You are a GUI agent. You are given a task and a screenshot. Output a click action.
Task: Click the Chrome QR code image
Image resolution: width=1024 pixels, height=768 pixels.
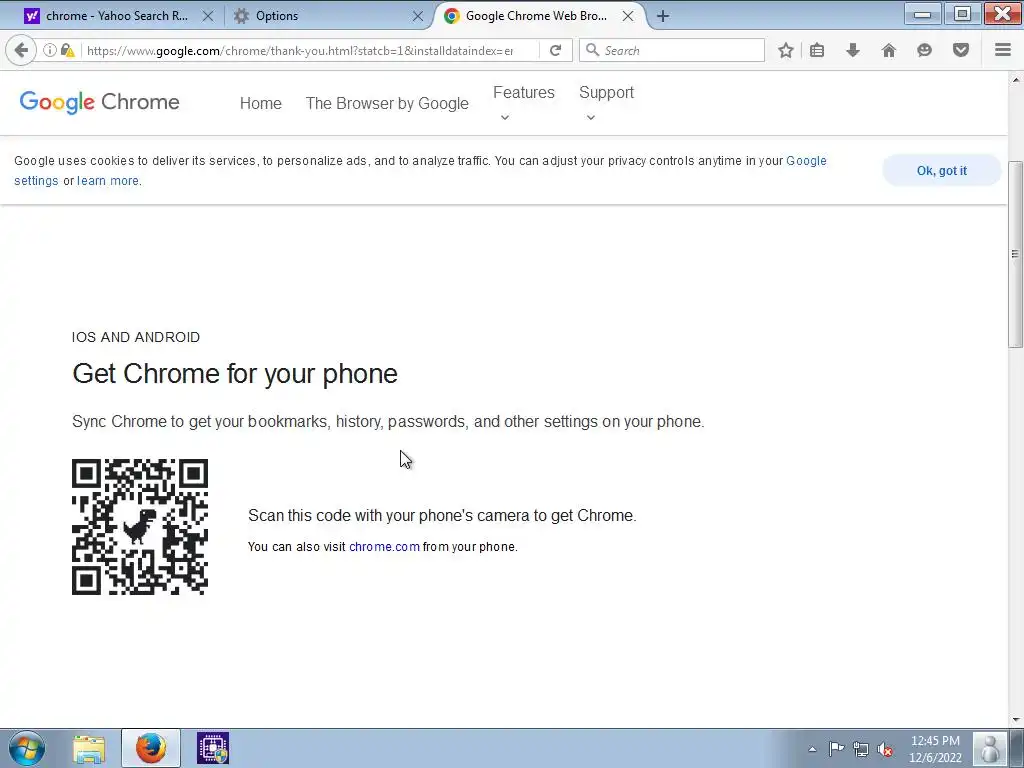tap(140, 527)
